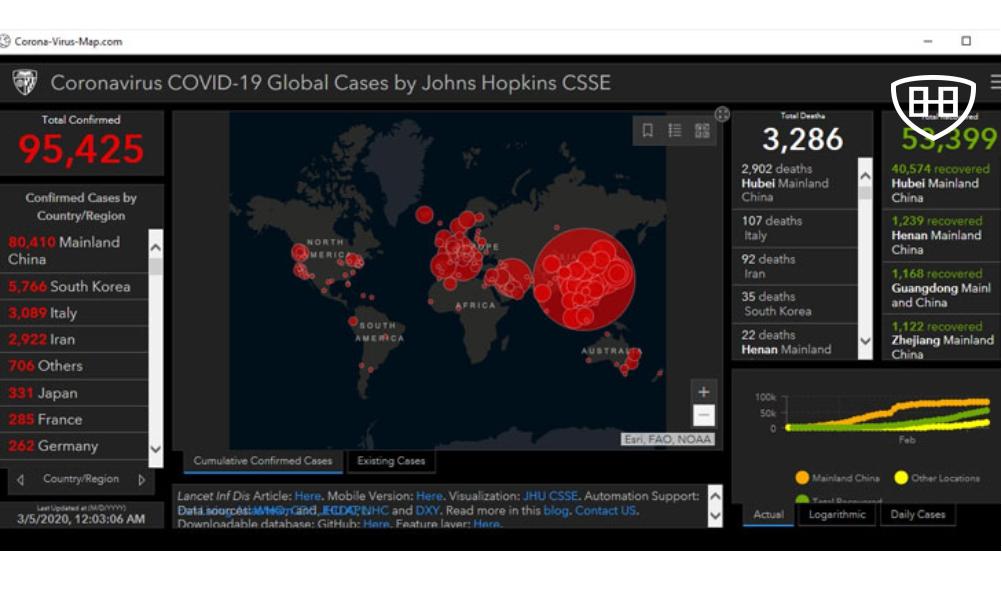
Task: Zoom out on map with minus button
Action: coord(703,415)
